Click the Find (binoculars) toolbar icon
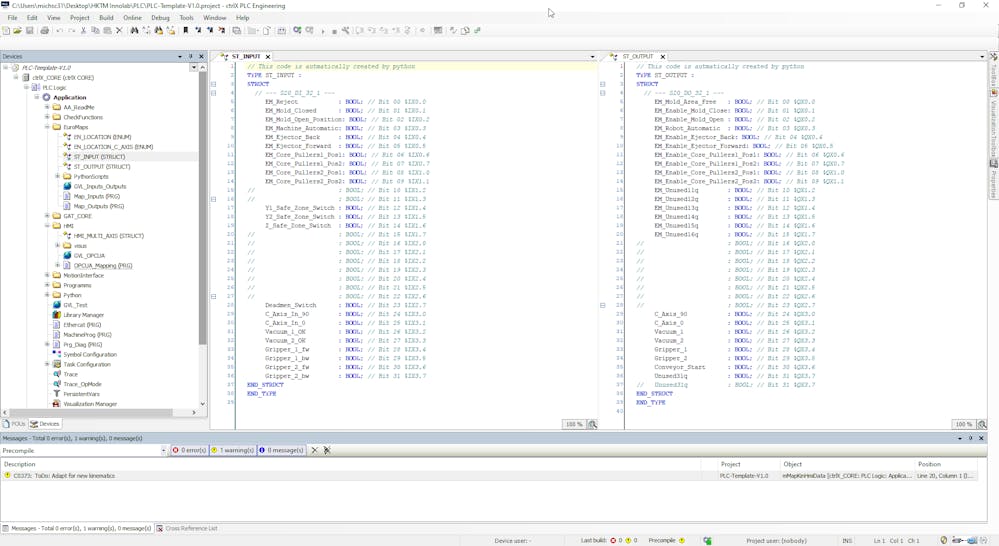The image size is (999, 546). click(x=134, y=31)
